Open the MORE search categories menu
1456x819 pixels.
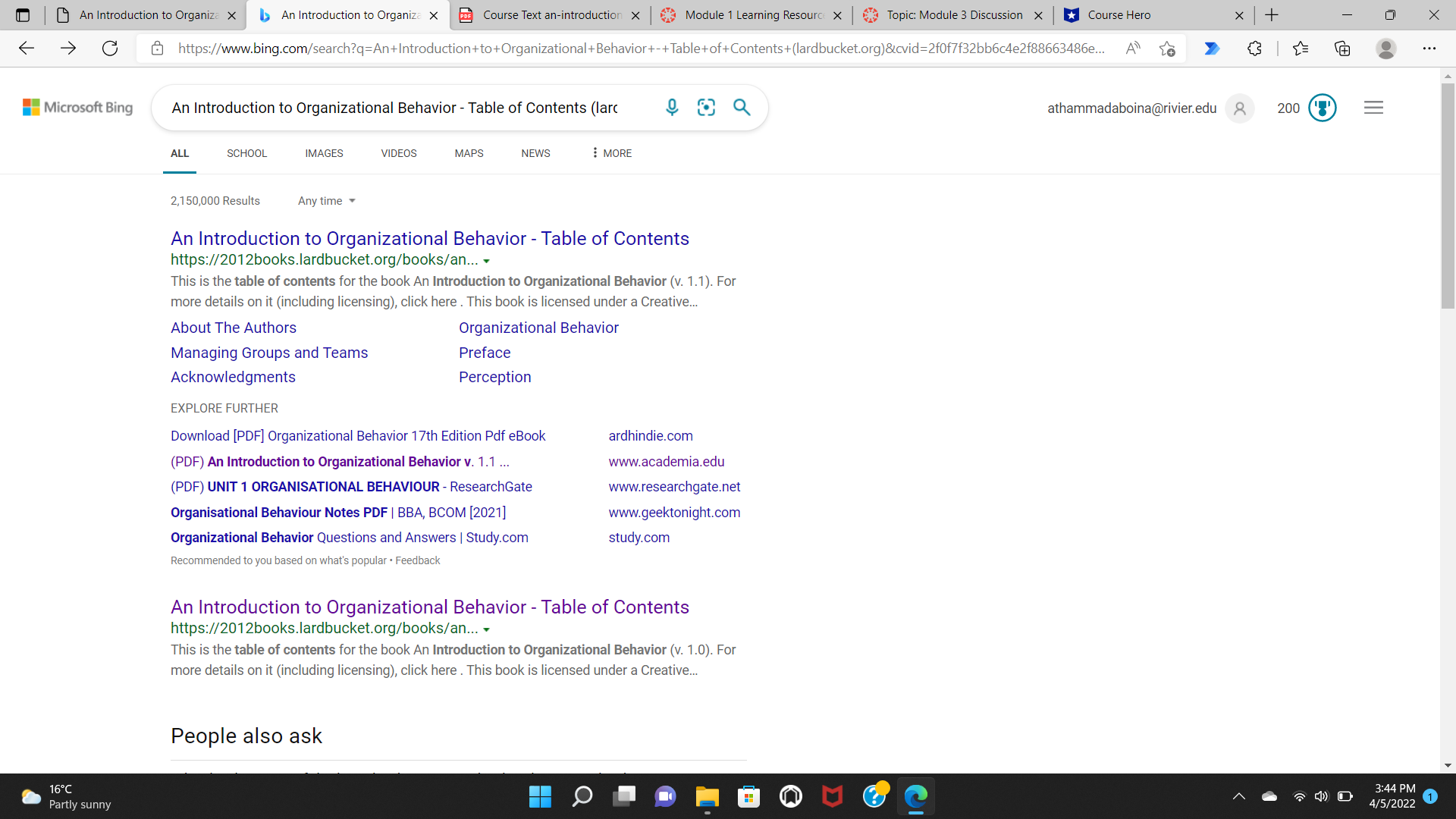point(611,153)
